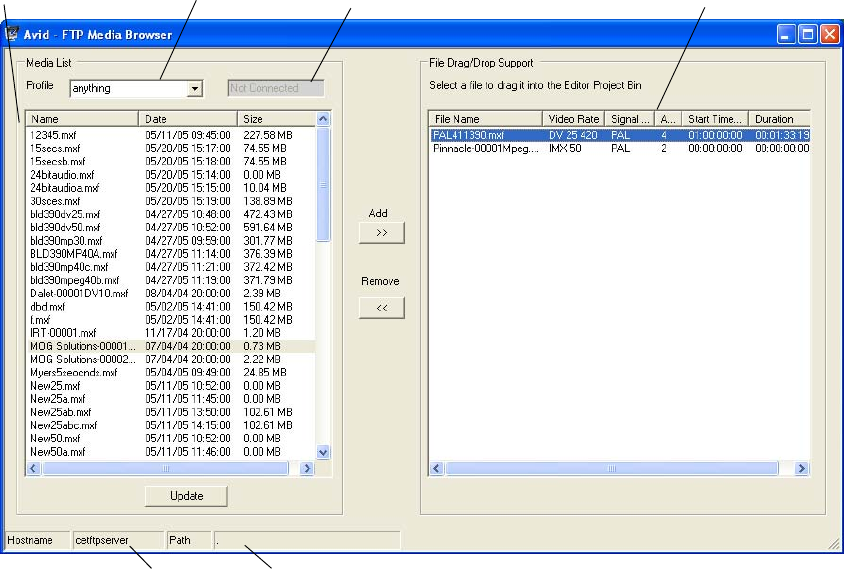Select New25ab.mxf file row
The image size is (844, 569).
(x=171, y=412)
